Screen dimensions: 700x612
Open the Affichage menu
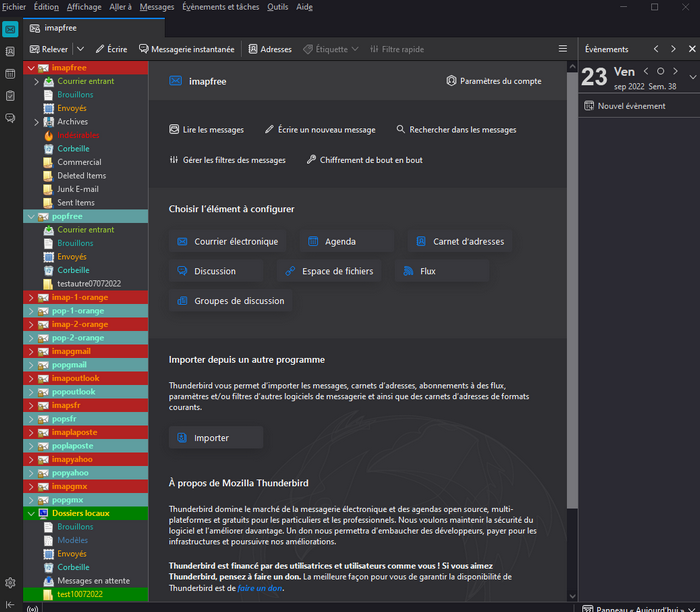pos(84,7)
